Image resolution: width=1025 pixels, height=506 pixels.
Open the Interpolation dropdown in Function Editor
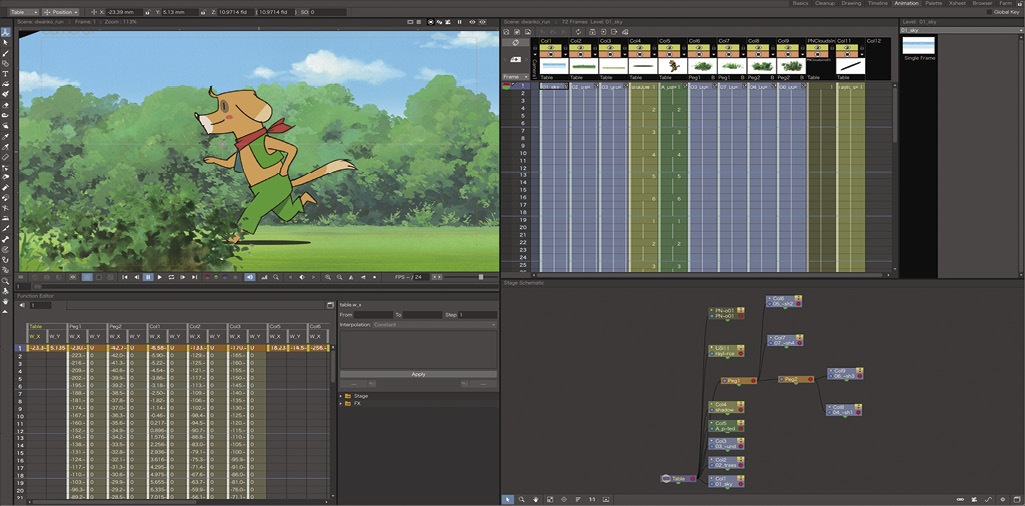(x=434, y=324)
